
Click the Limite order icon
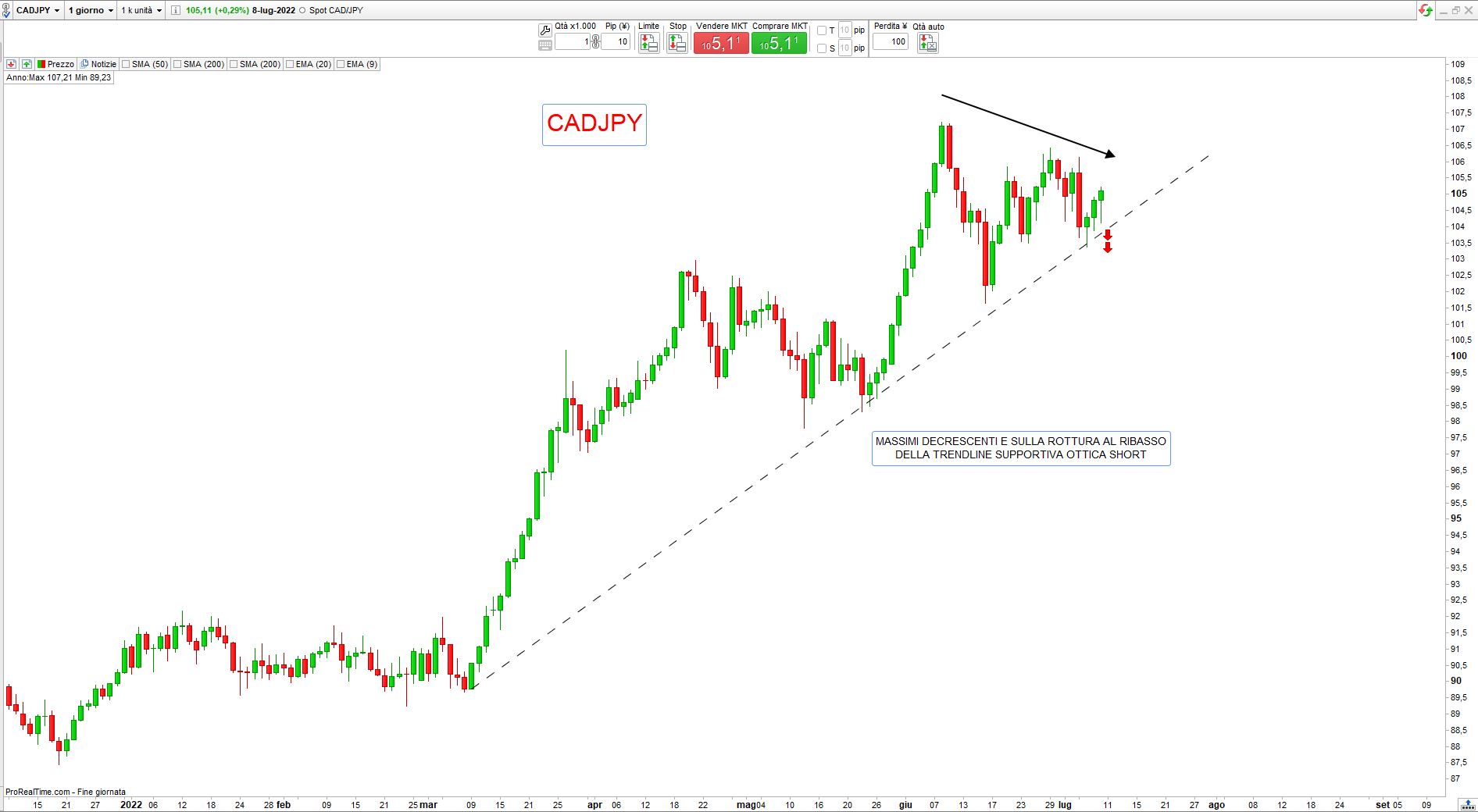[x=648, y=43]
